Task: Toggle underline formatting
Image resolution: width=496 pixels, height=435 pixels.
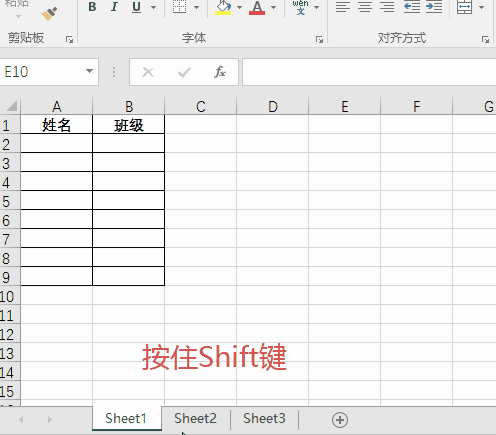Action: coord(136,7)
